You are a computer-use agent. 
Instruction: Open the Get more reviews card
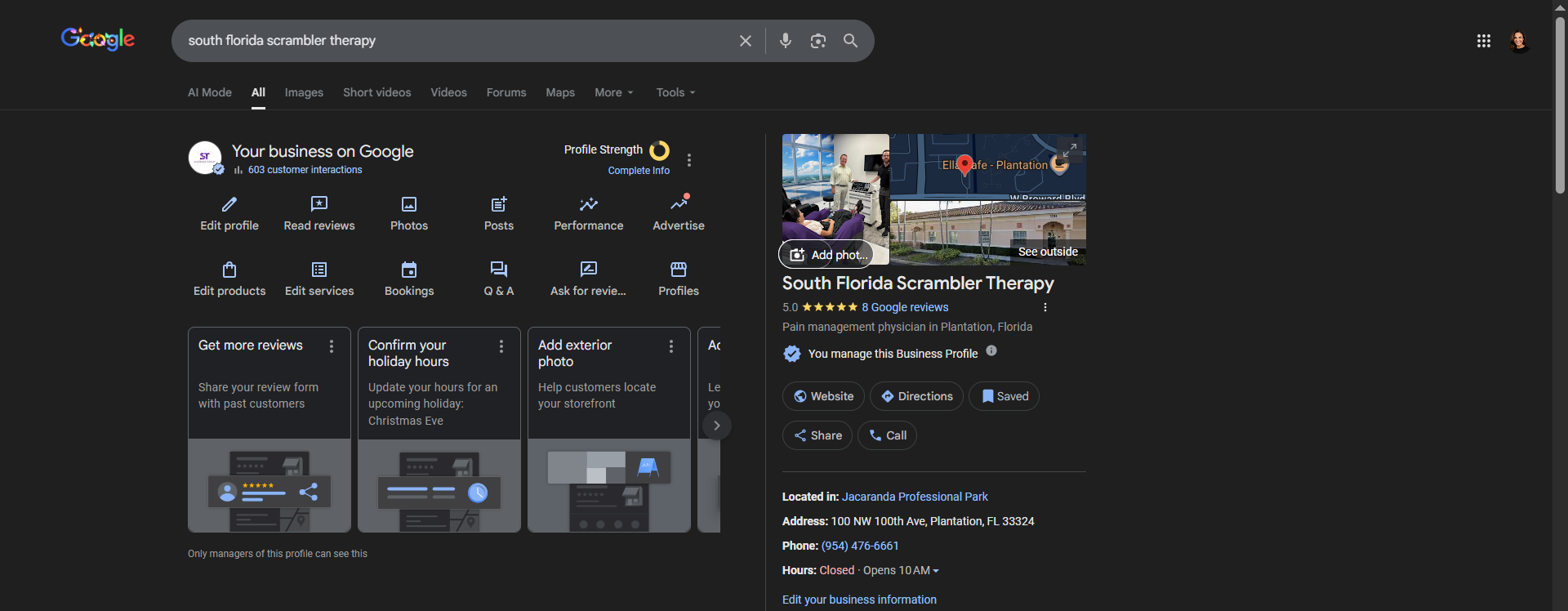pyautogui.click(x=269, y=430)
